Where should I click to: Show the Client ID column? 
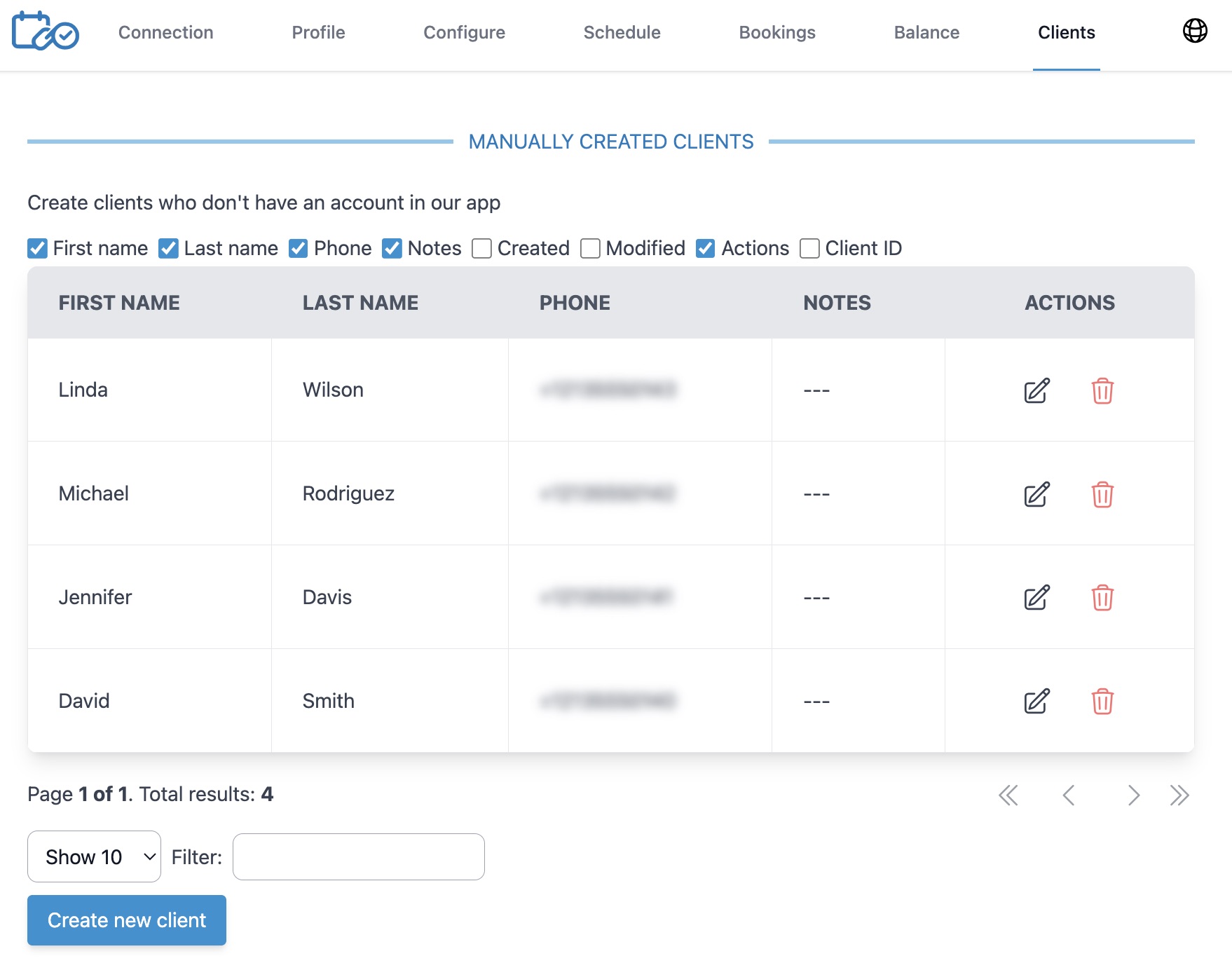[x=809, y=248]
